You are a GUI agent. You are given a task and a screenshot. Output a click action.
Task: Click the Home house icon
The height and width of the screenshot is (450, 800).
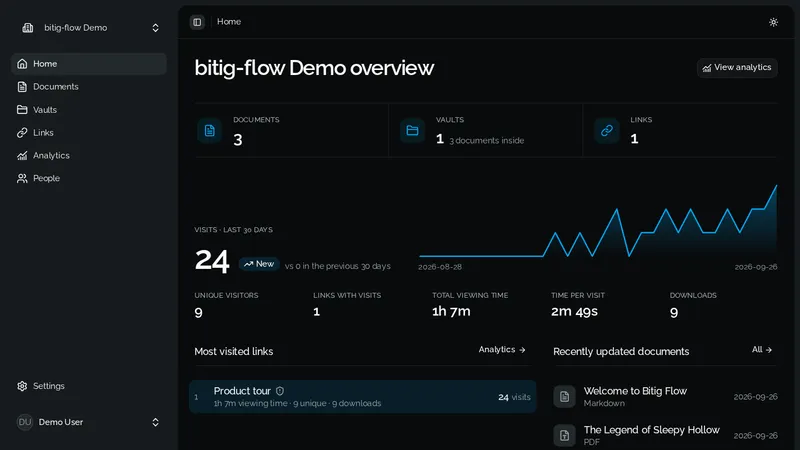click(x=22, y=64)
